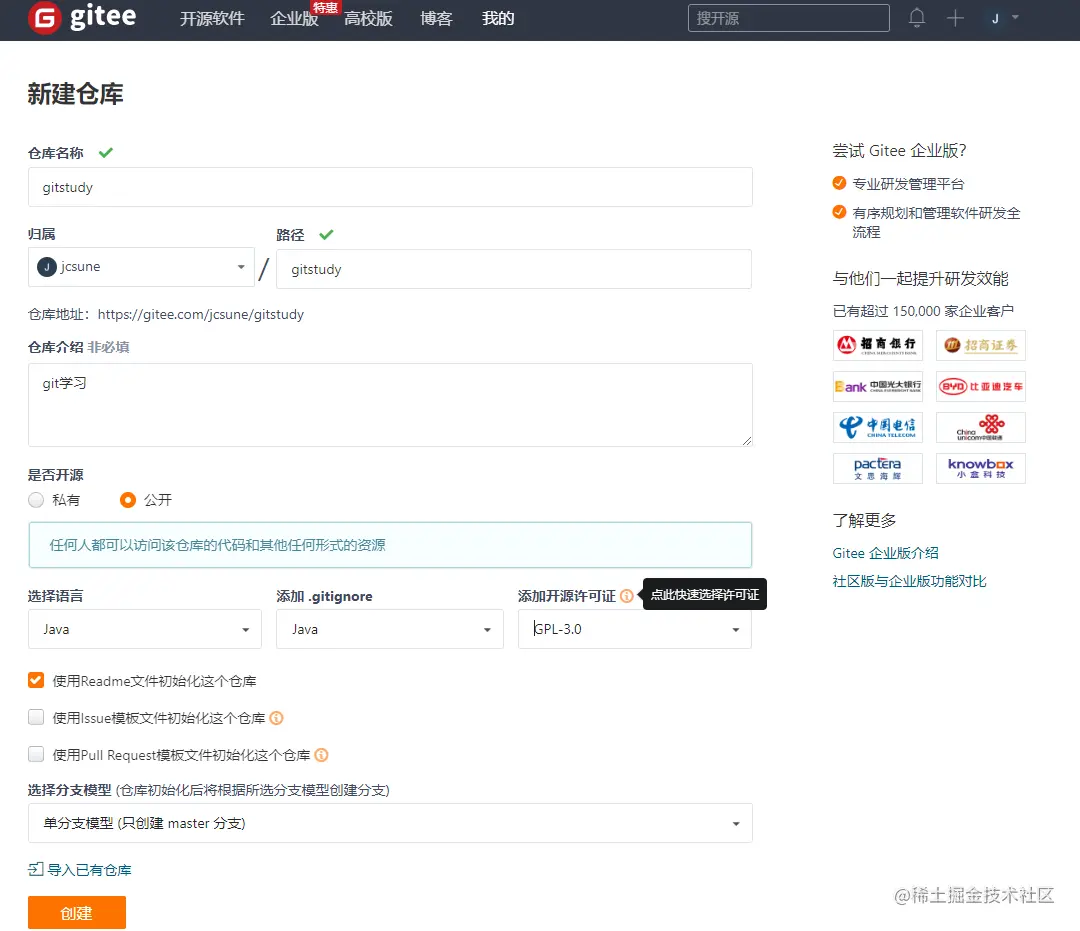The height and width of the screenshot is (931, 1080).
Task: Click the 专业研发管理平台 text
Action: [908, 184]
